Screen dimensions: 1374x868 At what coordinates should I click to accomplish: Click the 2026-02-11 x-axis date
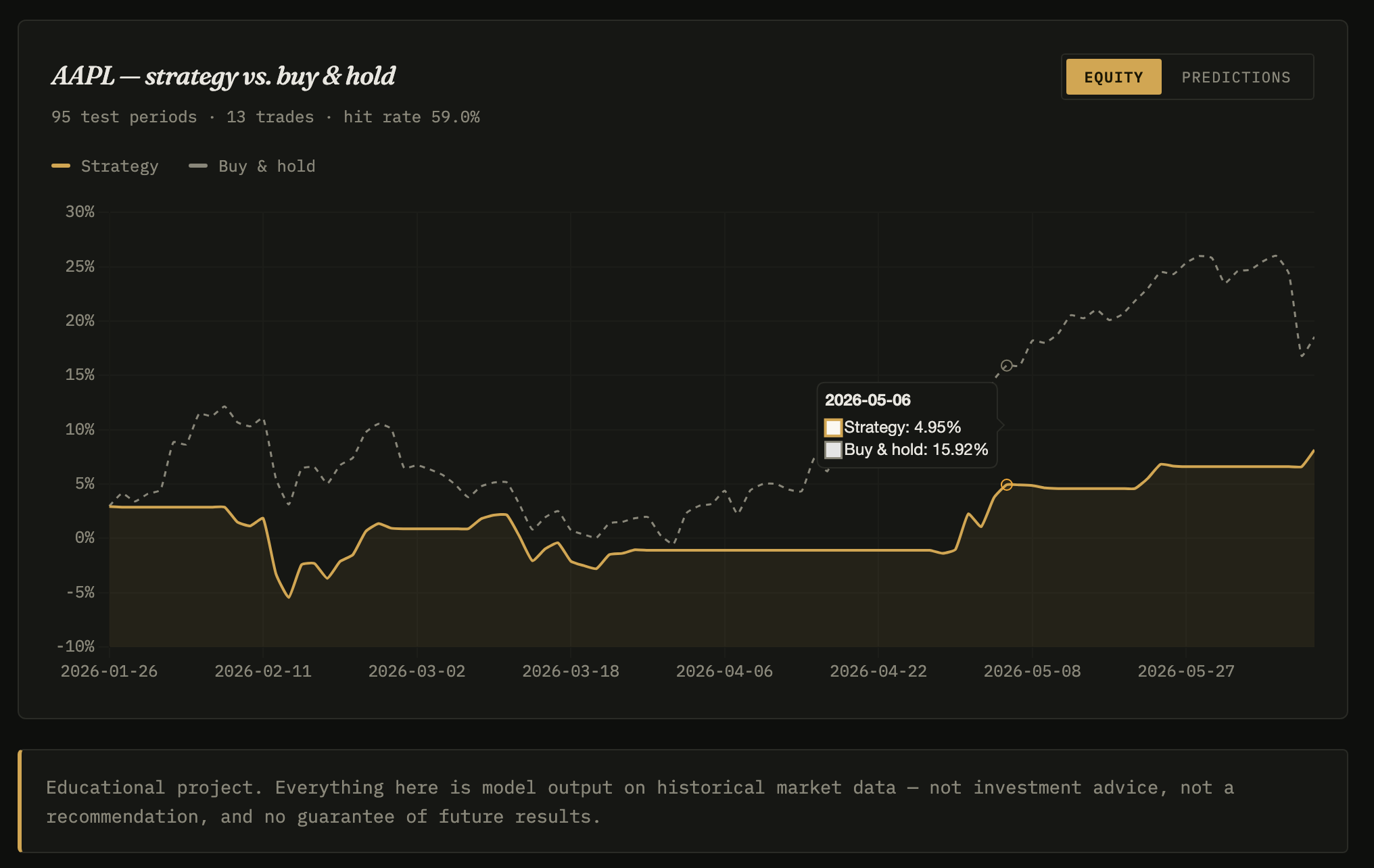(x=263, y=671)
